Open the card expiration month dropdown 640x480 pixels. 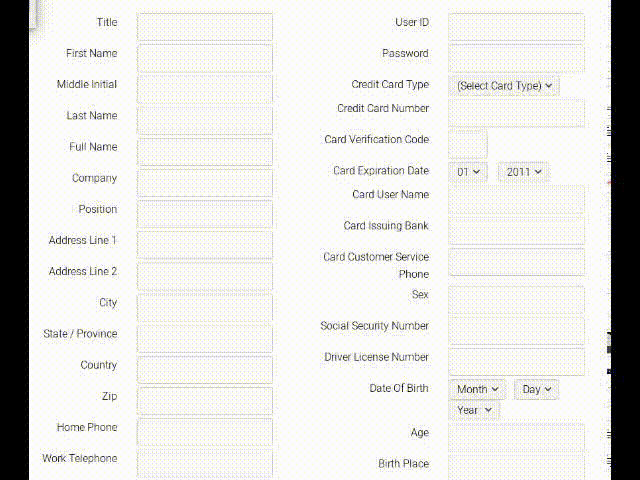pyautogui.click(x=468, y=172)
